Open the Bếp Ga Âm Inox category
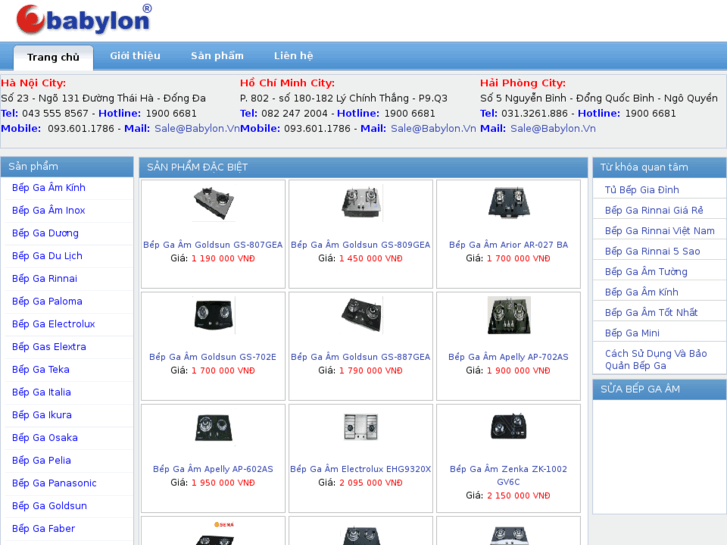 tap(49, 211)
